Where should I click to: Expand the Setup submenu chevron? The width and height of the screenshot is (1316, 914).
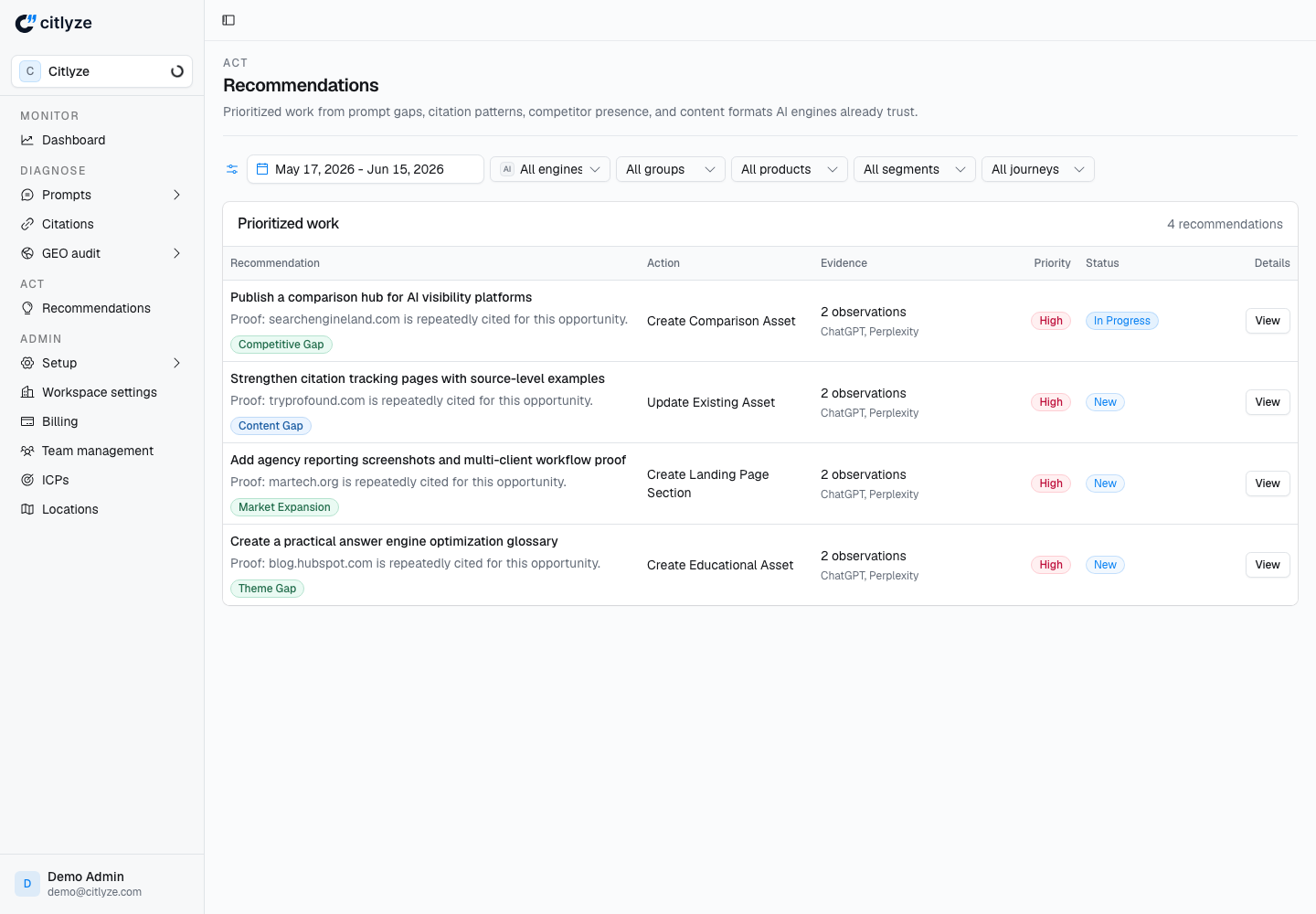[x=176, y=363]
